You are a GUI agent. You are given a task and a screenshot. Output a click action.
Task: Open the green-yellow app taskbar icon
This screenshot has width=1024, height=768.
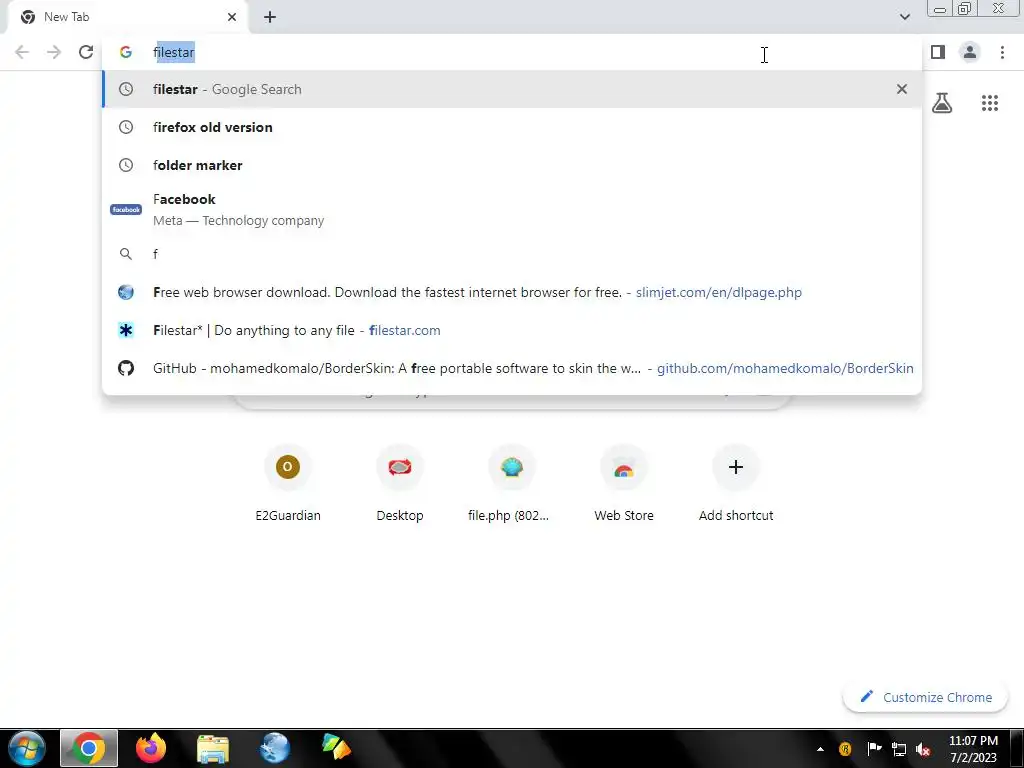tap(336, 748)
